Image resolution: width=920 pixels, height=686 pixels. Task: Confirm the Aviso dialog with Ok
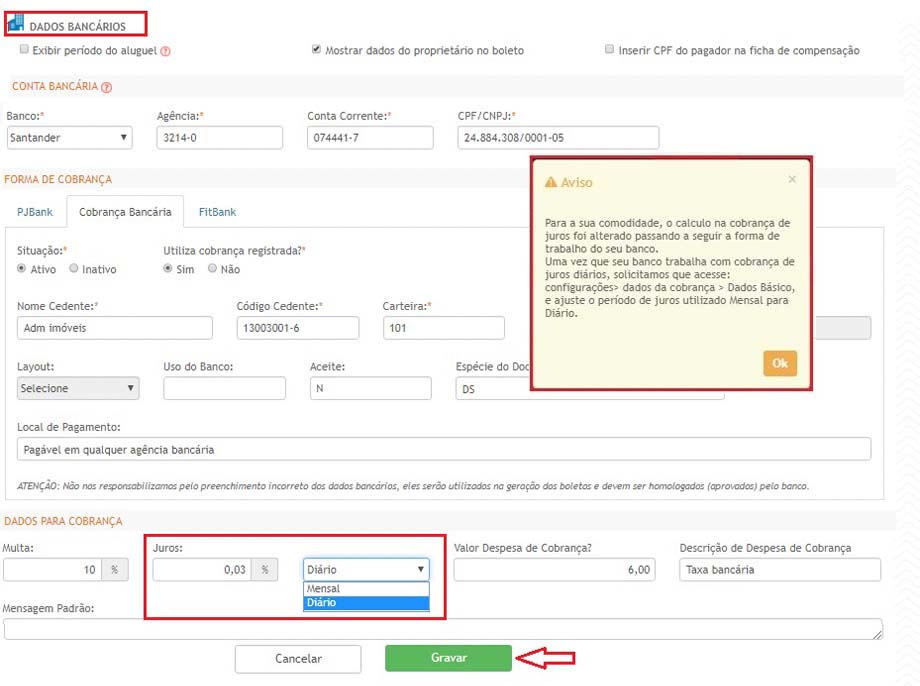pos(779,363)
